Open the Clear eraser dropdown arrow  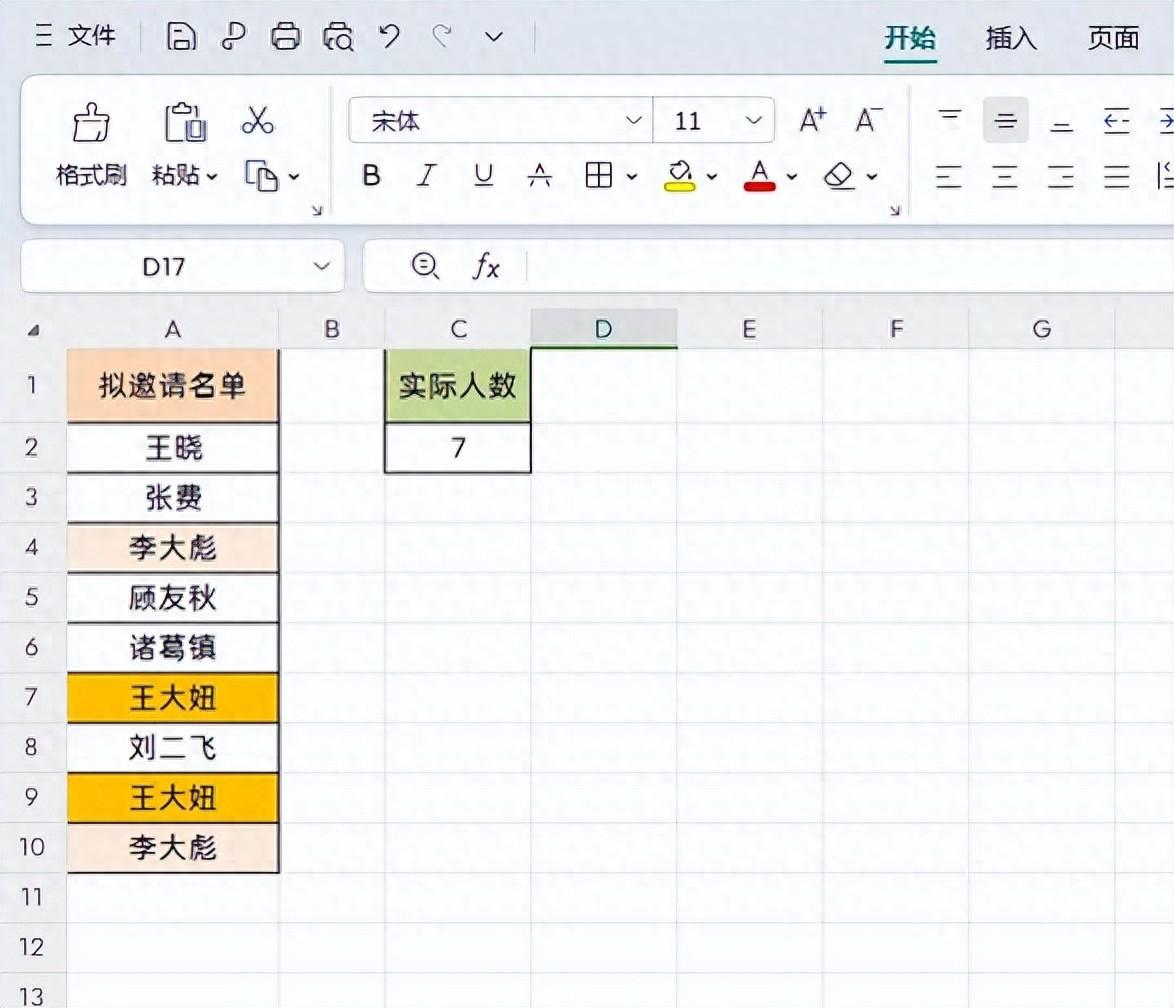pos(872,177)
